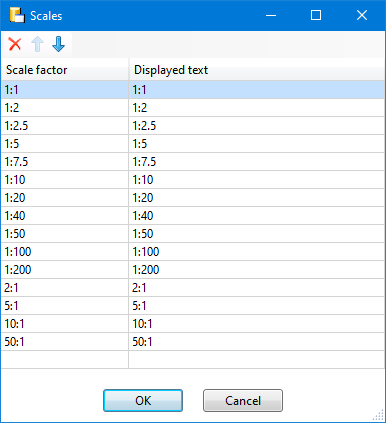Viewport: 386px width, 423px height.
Task: Select the 50:1 displayed text cell
Action: 257,342
